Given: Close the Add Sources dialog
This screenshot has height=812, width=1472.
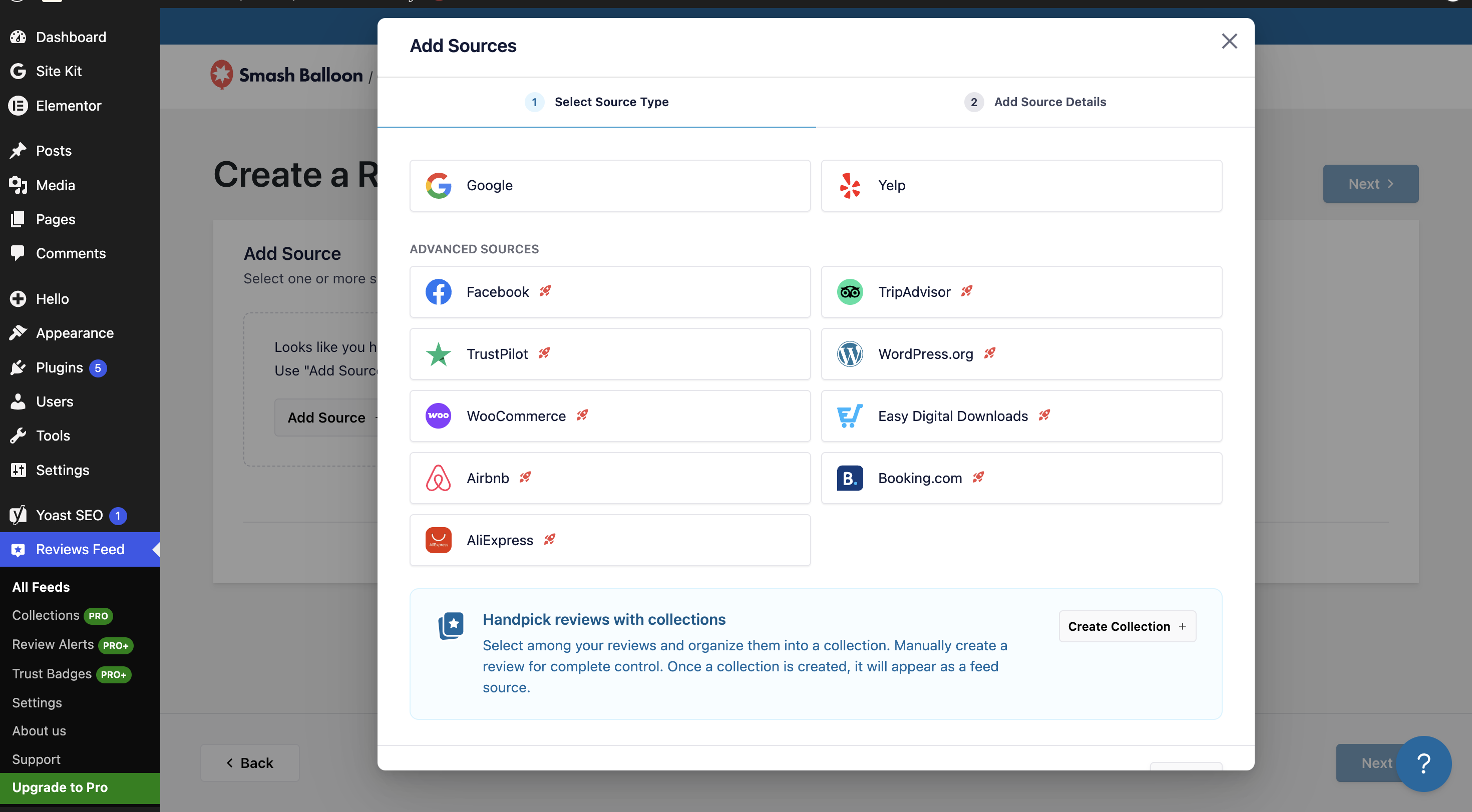Looking at the screenshot, I should click(1229, 41).
